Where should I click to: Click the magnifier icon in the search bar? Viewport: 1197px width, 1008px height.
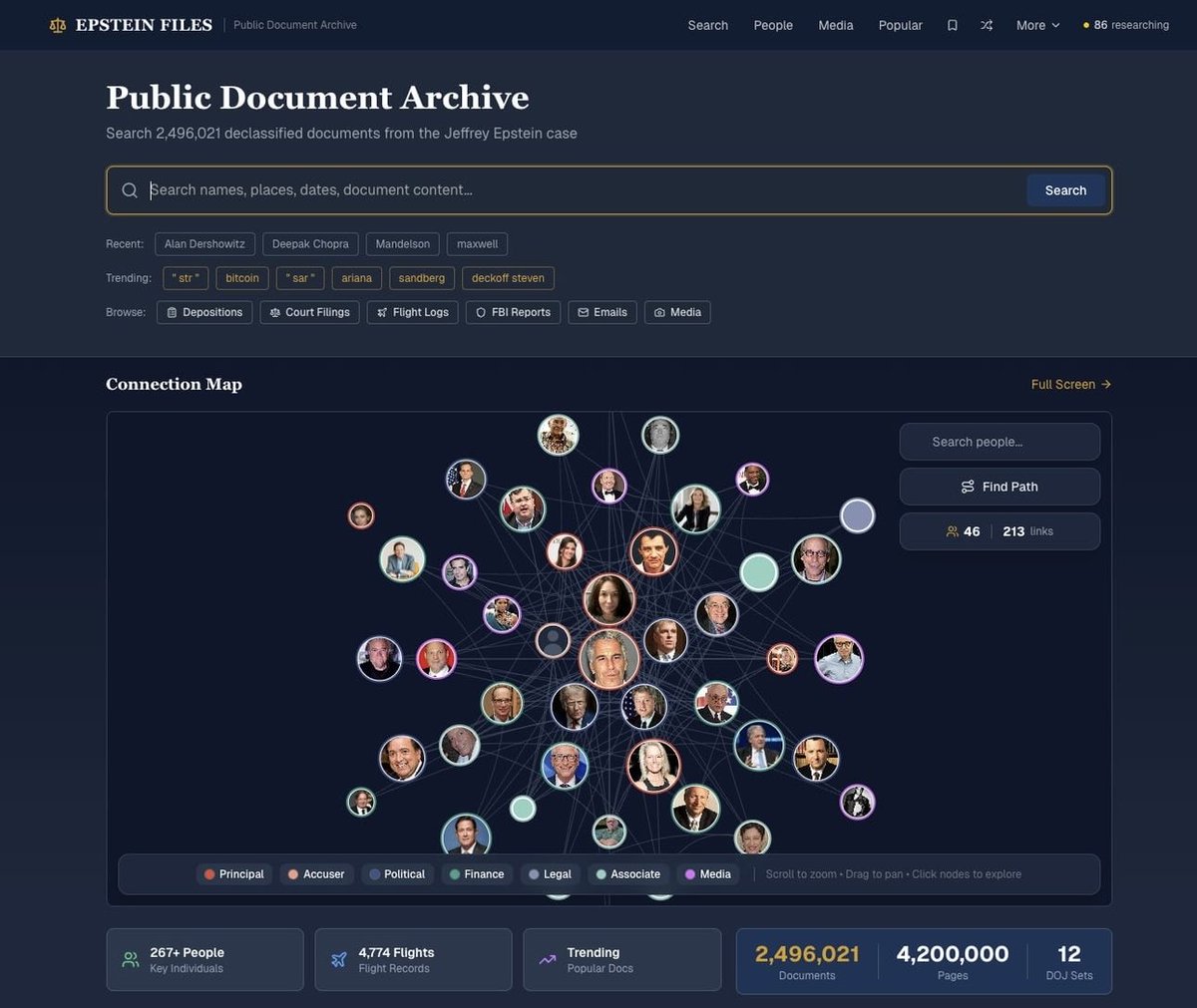[130, 190]
